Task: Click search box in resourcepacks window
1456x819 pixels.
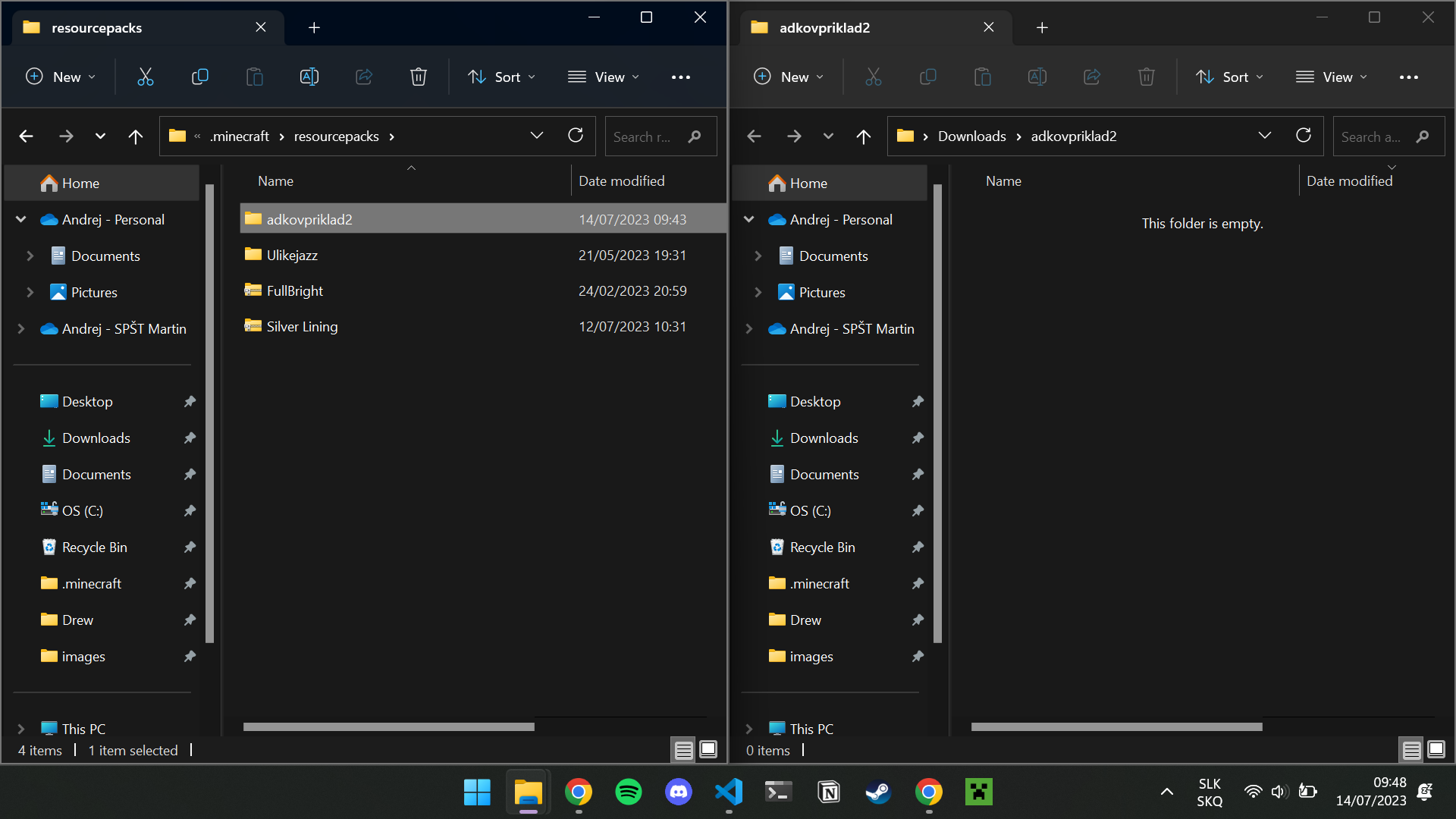Action: coord(660,136)
